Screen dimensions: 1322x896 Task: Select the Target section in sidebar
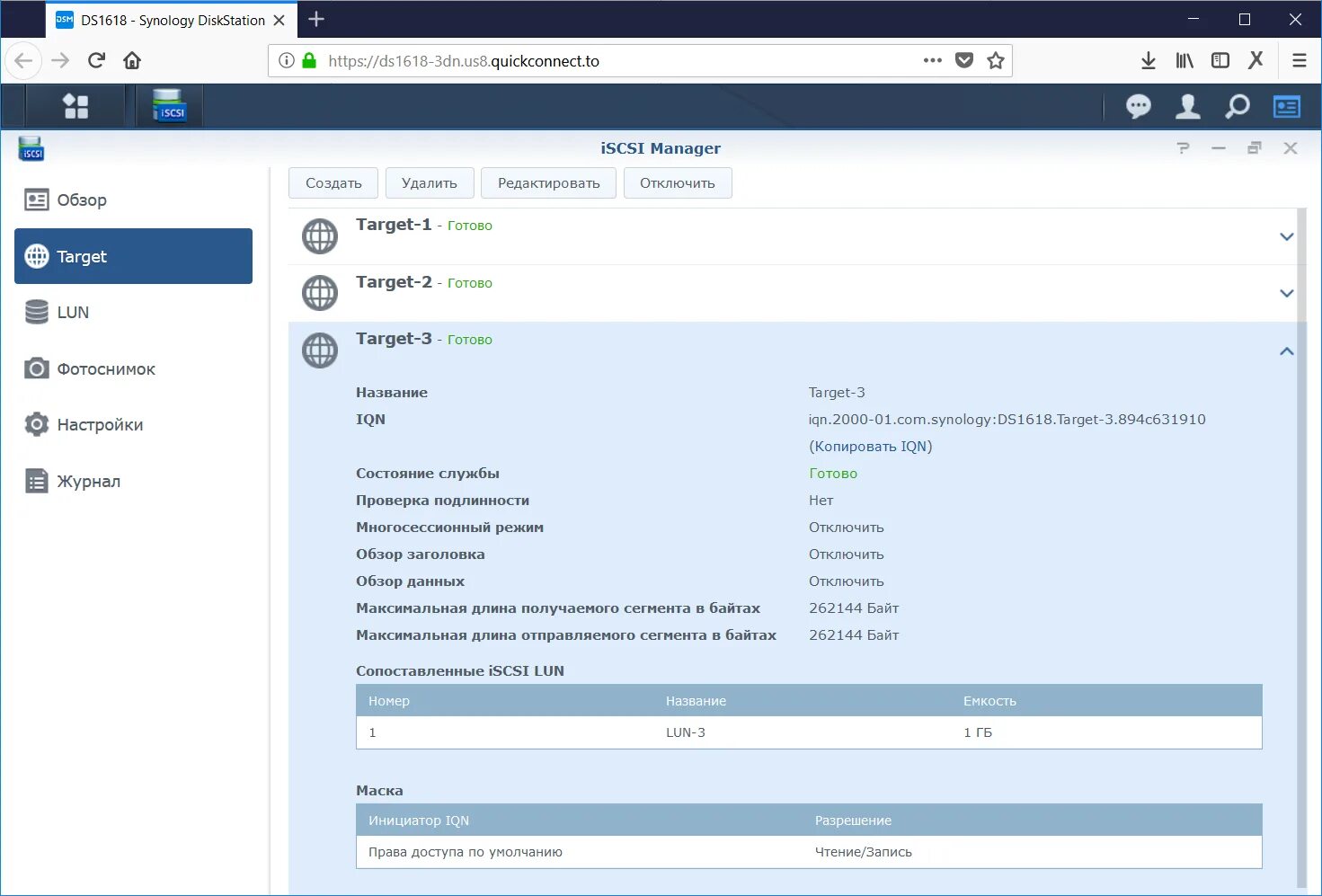pyautogui.click(x=133, y=256)
